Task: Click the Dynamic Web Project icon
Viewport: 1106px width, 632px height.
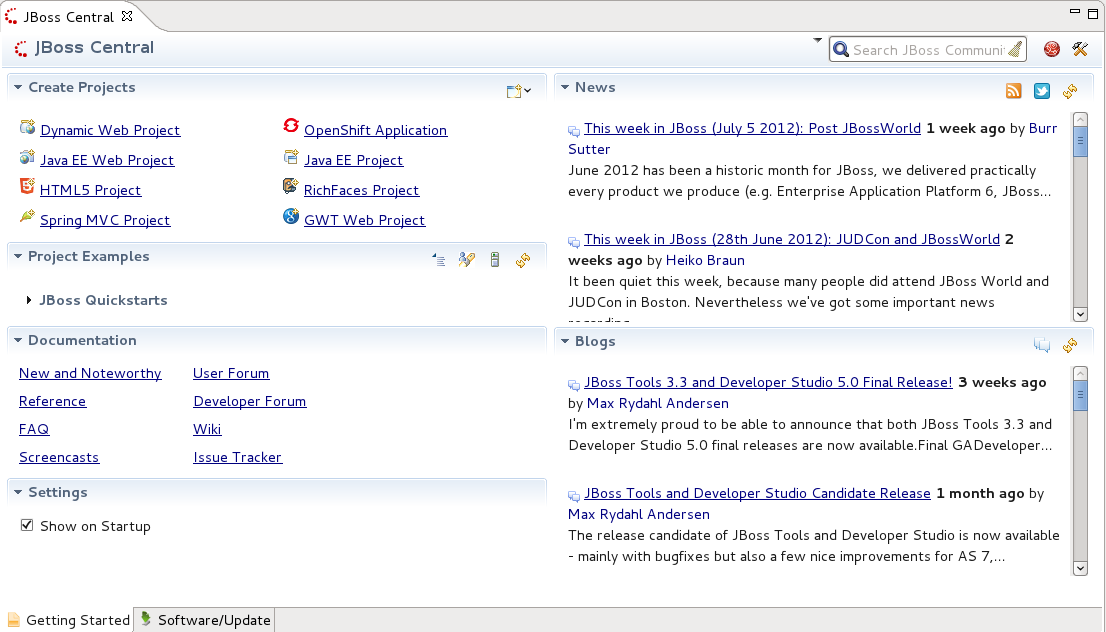Action: (x=28, y=127)
